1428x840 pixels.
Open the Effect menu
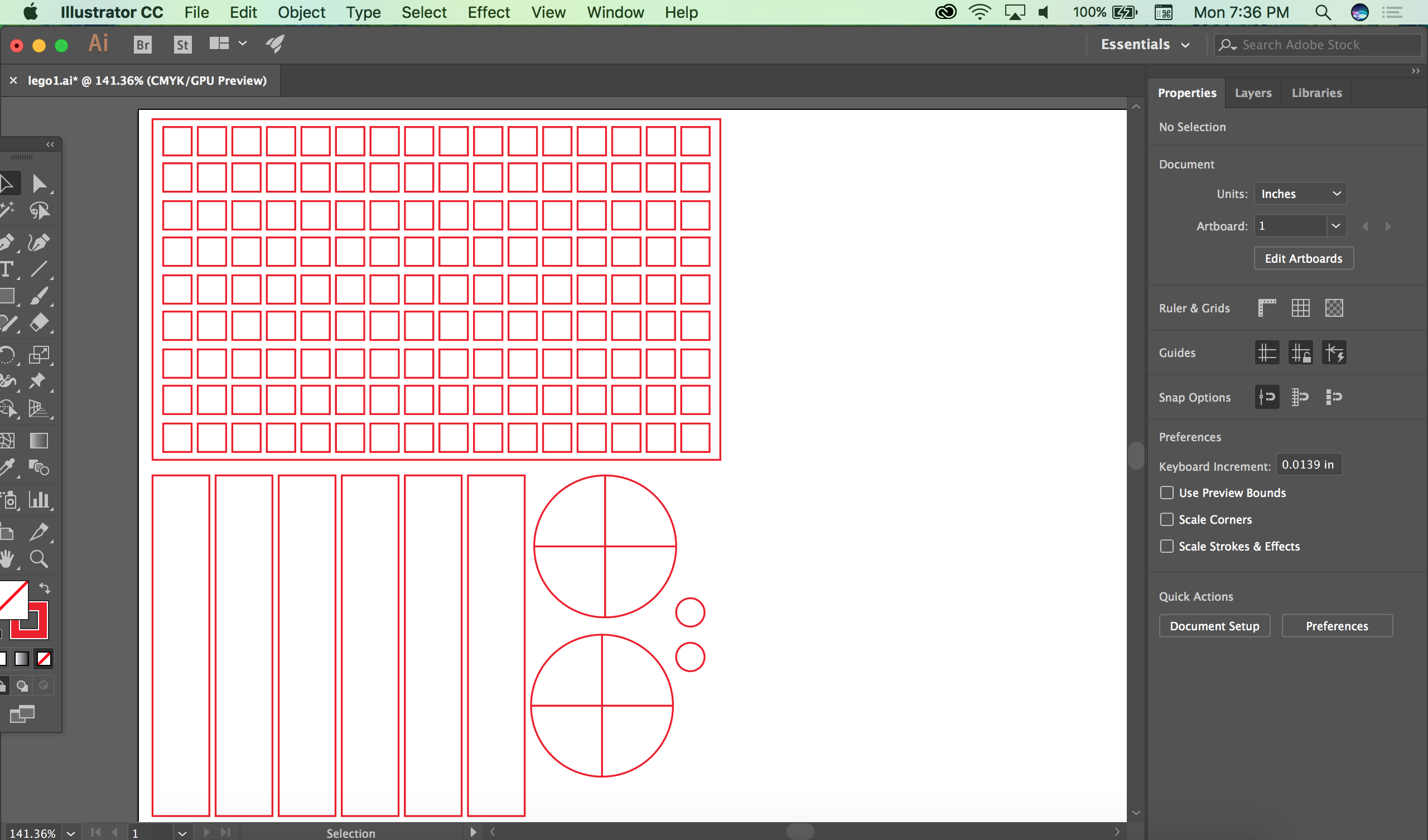tap(488, 12)
